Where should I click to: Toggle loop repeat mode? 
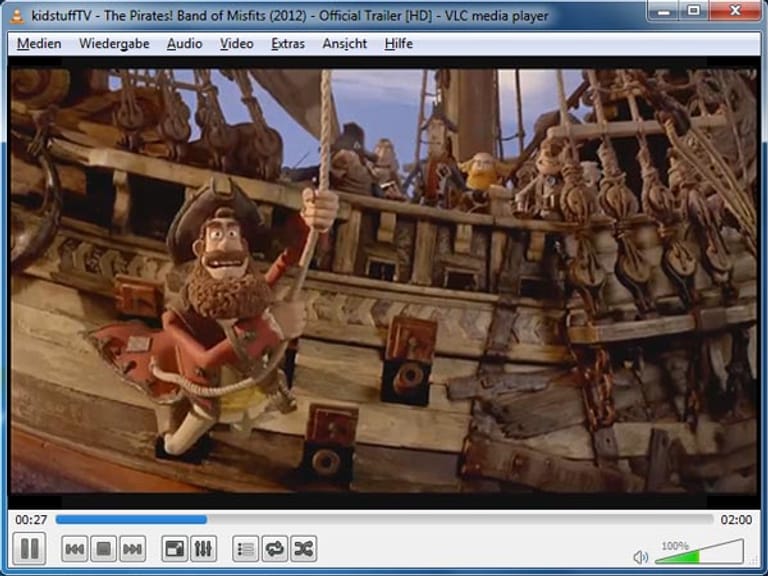tap(275, 549)
